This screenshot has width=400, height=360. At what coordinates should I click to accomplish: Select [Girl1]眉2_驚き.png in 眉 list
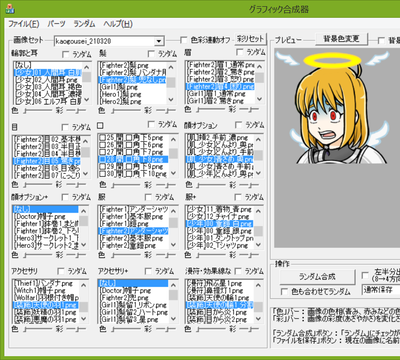pyautogui.click(x=220, y=101)
